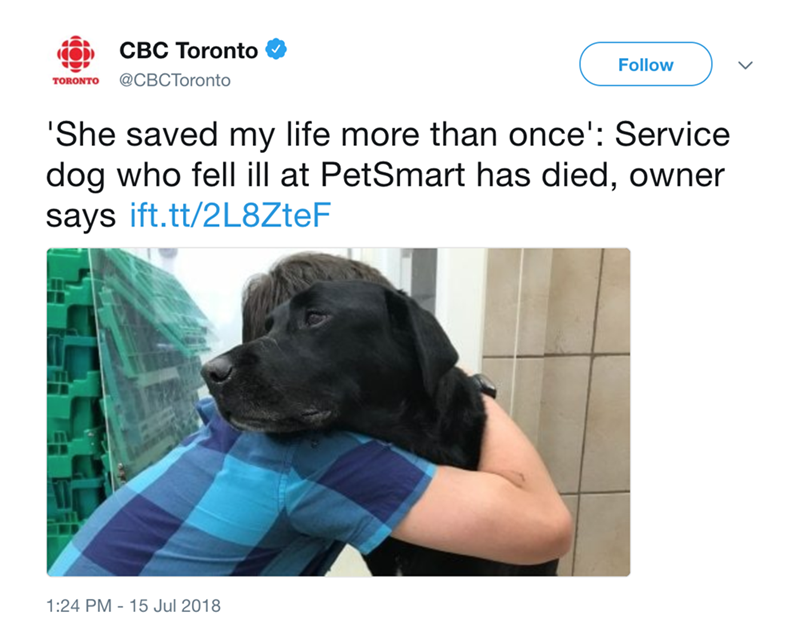
Task: Open the tweet options chevron
Action: 745,65
